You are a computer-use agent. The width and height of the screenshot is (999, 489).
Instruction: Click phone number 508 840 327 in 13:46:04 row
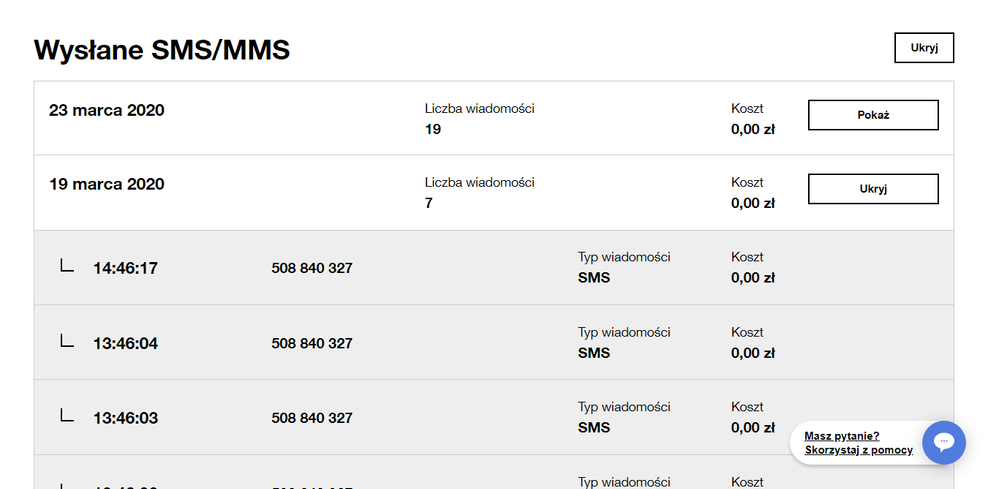tap(312, 343)
